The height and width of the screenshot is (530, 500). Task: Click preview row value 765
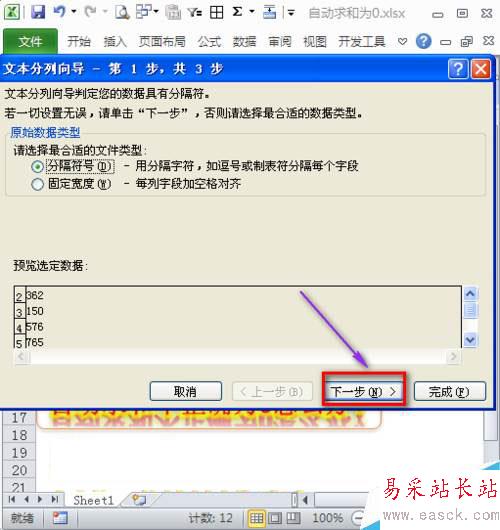(35, 342)
